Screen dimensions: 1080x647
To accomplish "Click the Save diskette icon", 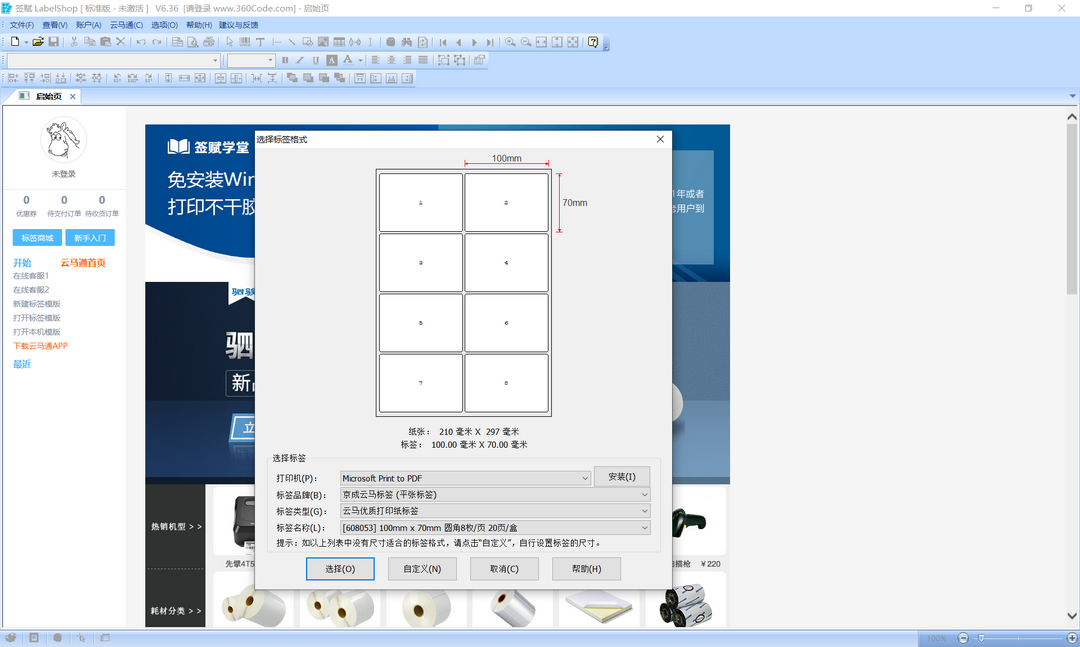I will pos(54,42).
